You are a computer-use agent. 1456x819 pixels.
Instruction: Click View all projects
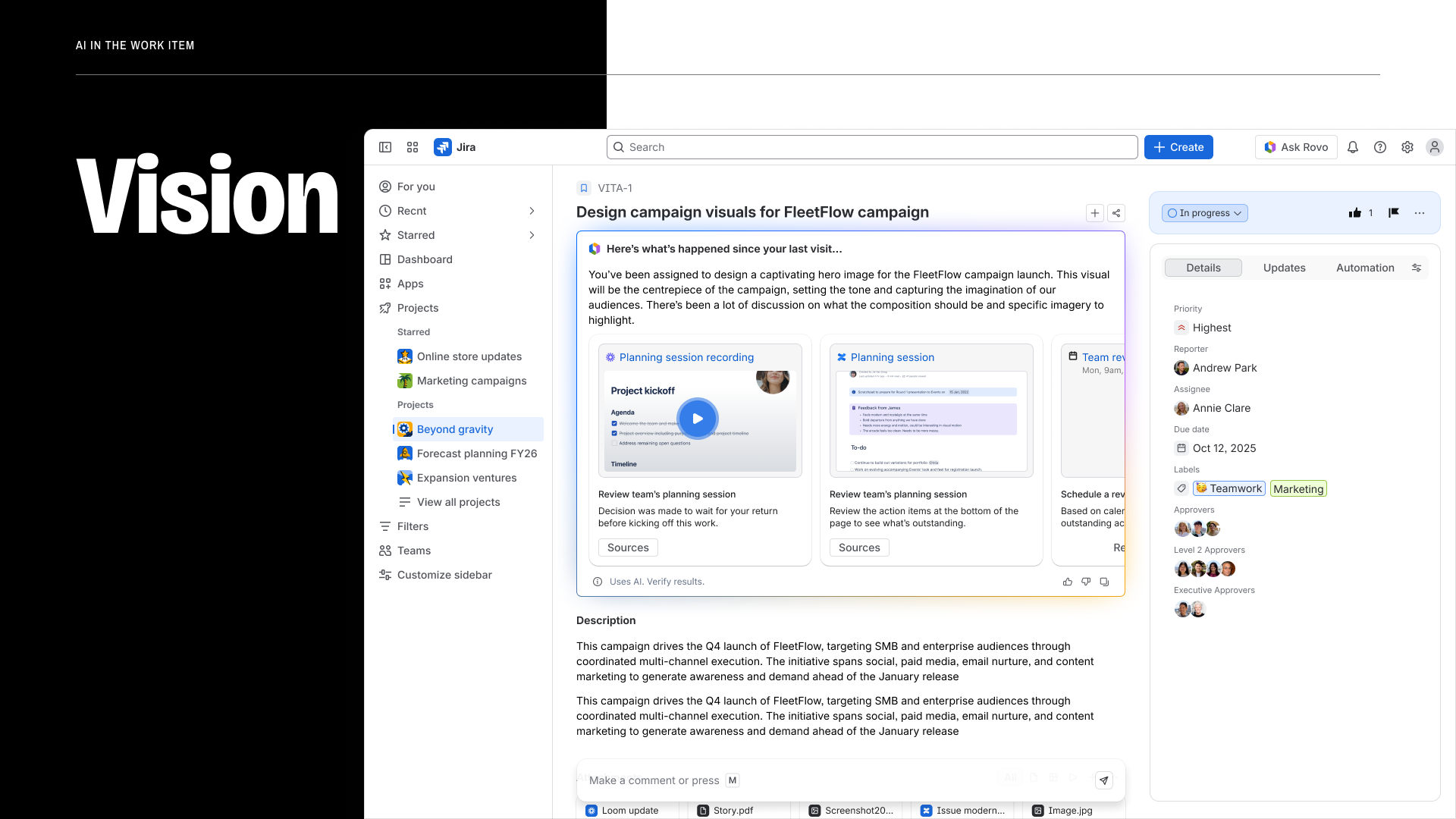pyautogui.click(x=458, y=502)
